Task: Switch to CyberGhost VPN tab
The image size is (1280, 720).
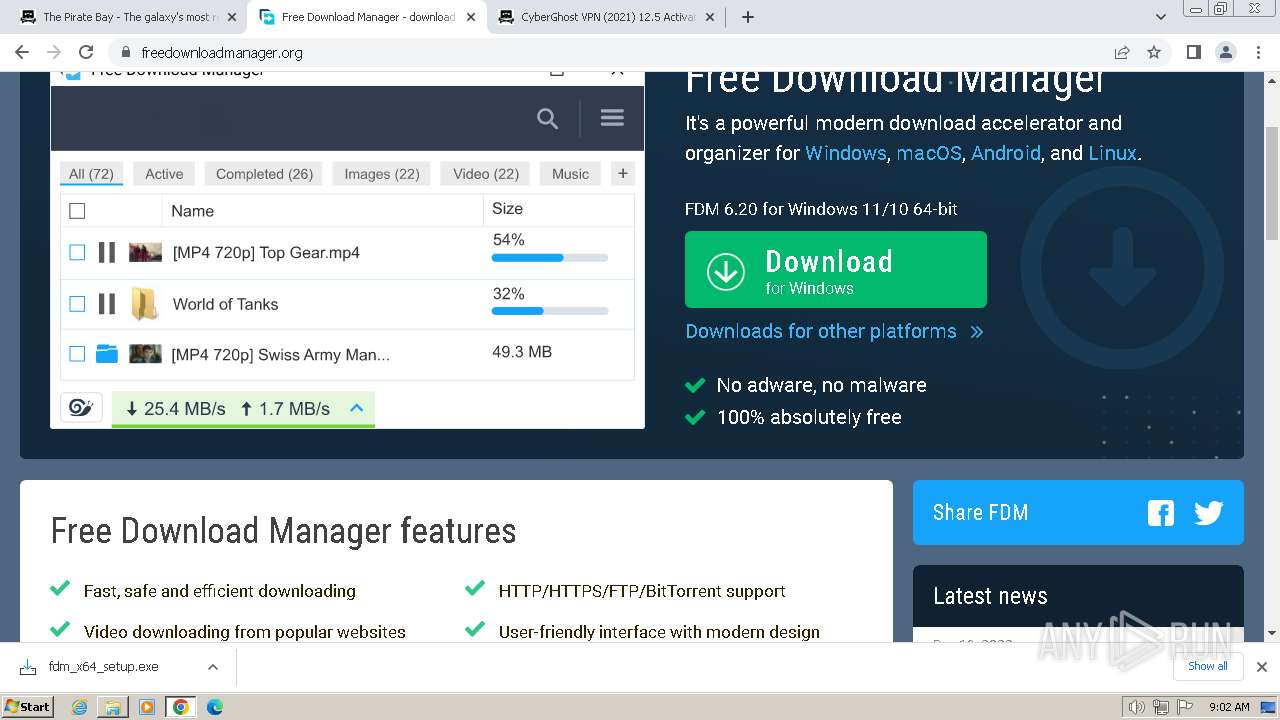Action: click(x=607, y=17)
